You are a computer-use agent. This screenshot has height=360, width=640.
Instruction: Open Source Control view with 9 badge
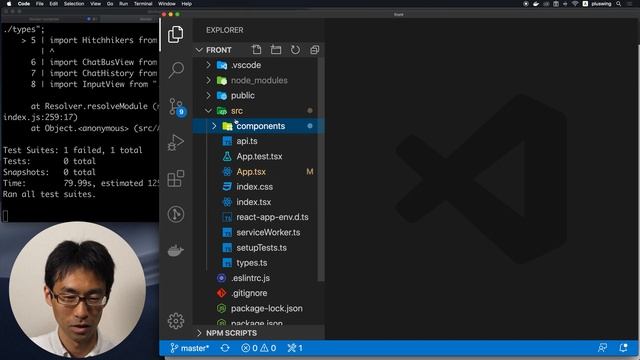pyautogui.click(x=177, y=107)
